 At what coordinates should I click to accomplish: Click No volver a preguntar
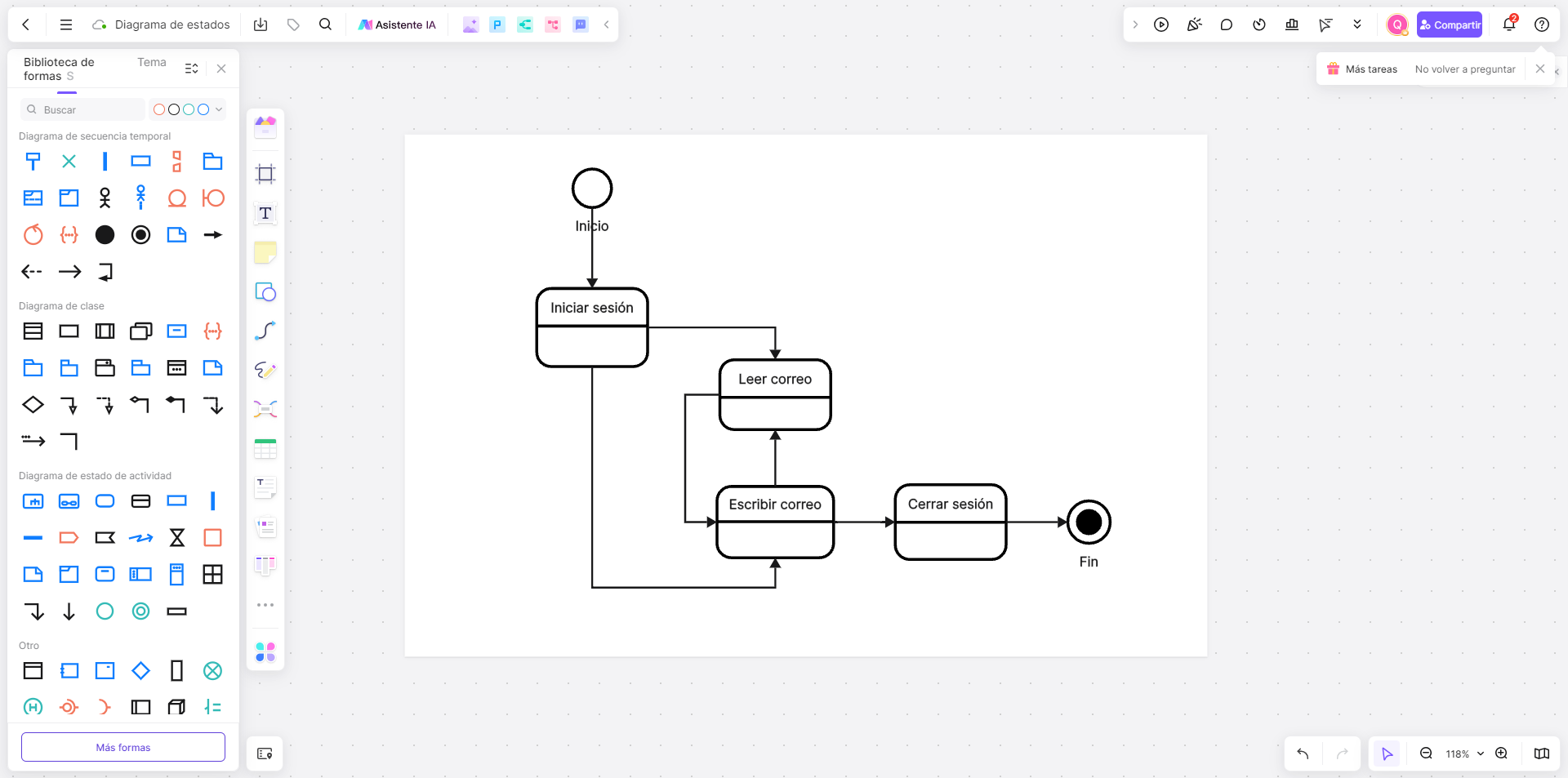[x=1465, y=69]
